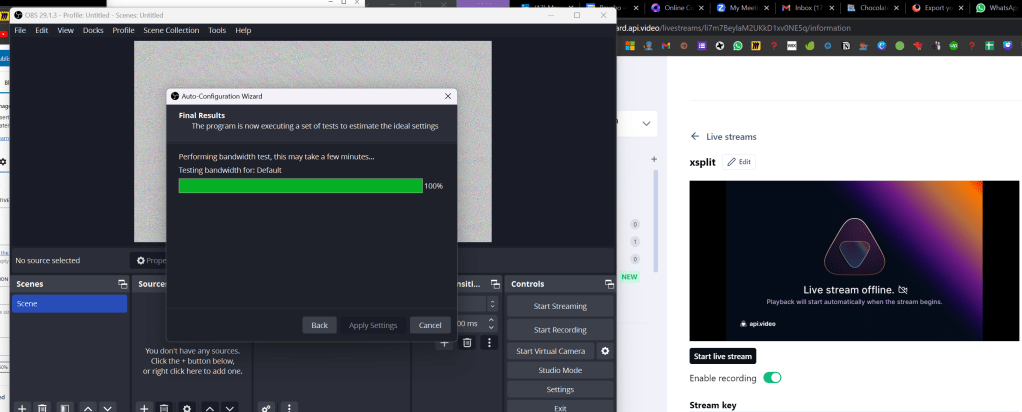Viewport: 1022px width, 412px height.
Task: Click Gmail bookmark icon in bookmarks bar
Action: (665, 46)
